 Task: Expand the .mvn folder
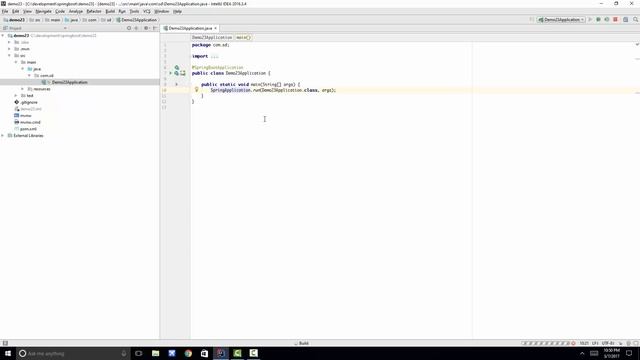[x=9, y=49]
